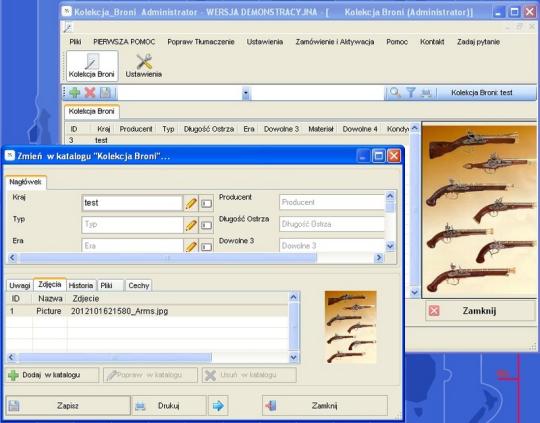This screenshot has width=540, height=423.
Task: Click Usuń w katalogu button
Action: point(249,375)
